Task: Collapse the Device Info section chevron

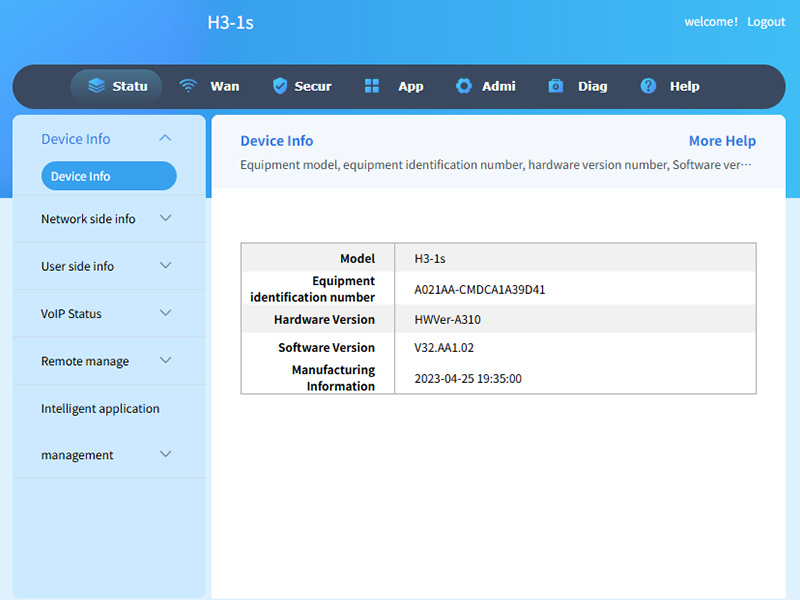Action: tap(165, 138)
